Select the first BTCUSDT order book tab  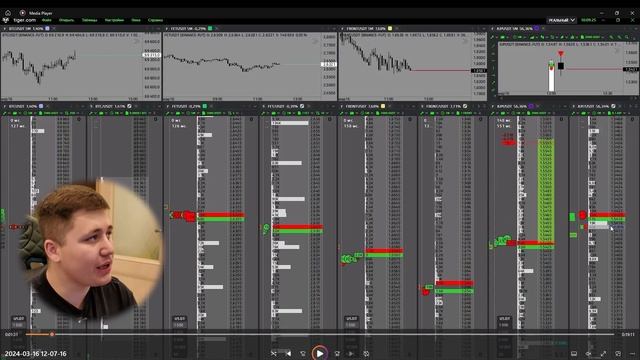pyautogui.click(x=23, y=106)
